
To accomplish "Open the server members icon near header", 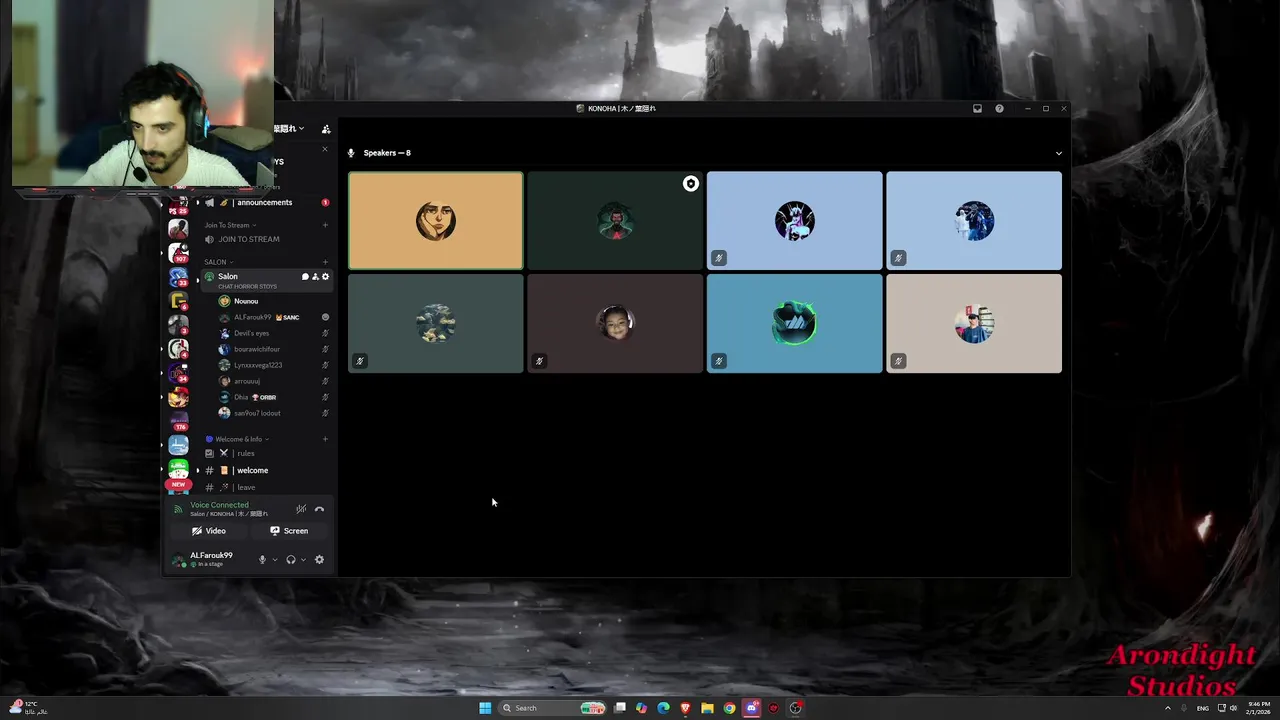I will coord(326,129).
